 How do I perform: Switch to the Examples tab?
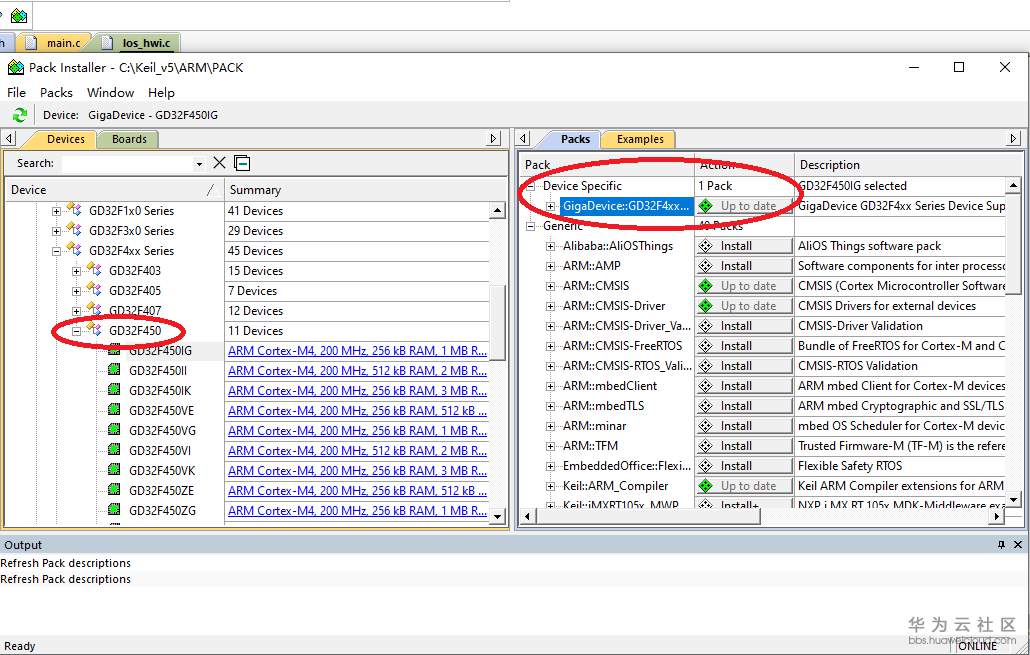pyautogui.click(x=640, y=139)
